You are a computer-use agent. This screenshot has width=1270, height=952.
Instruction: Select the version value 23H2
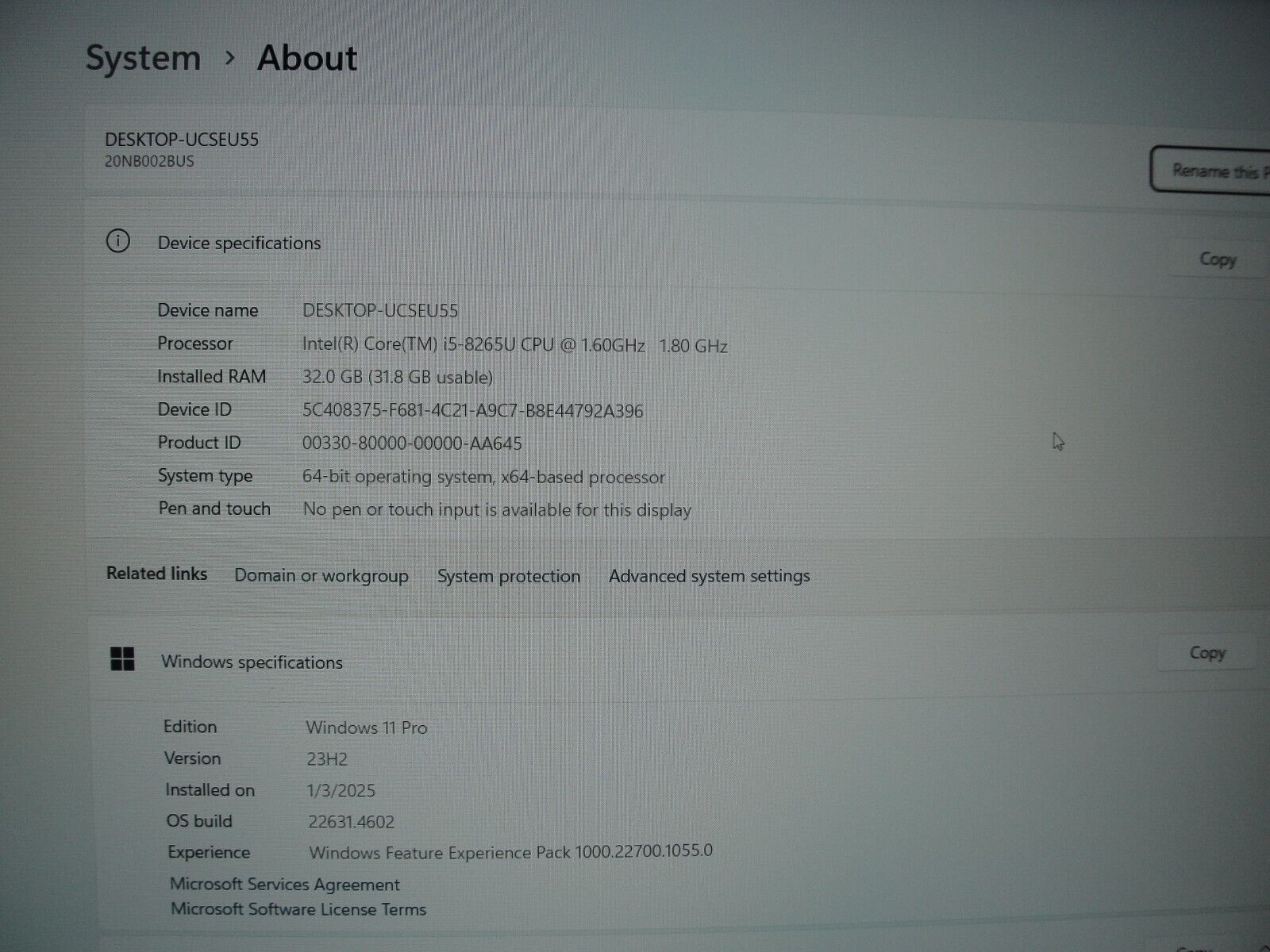[327, 759]
